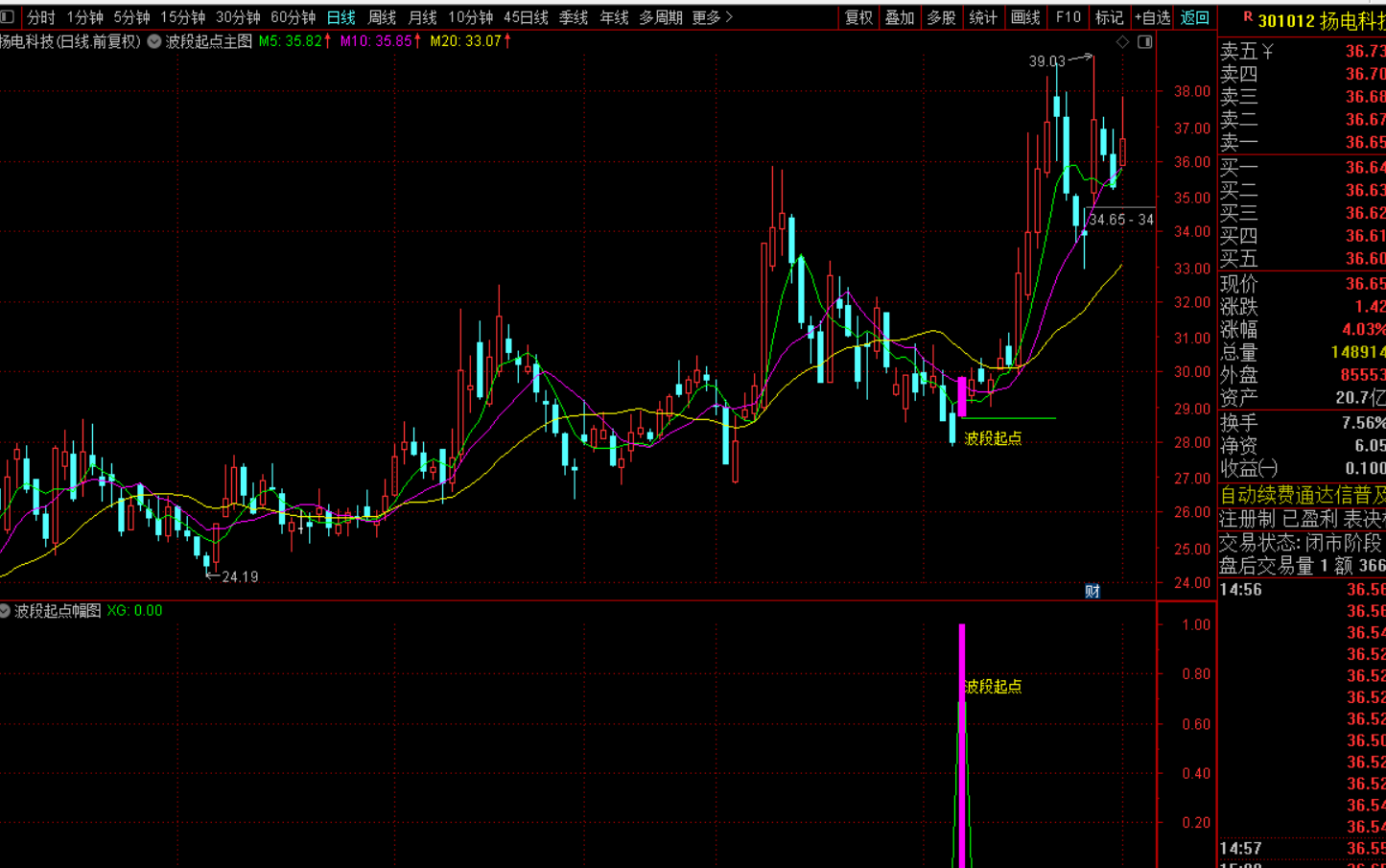Click the 盘后交易量 after-hours row
This screenshot has width=1386, height=868.
point(1302,566)
